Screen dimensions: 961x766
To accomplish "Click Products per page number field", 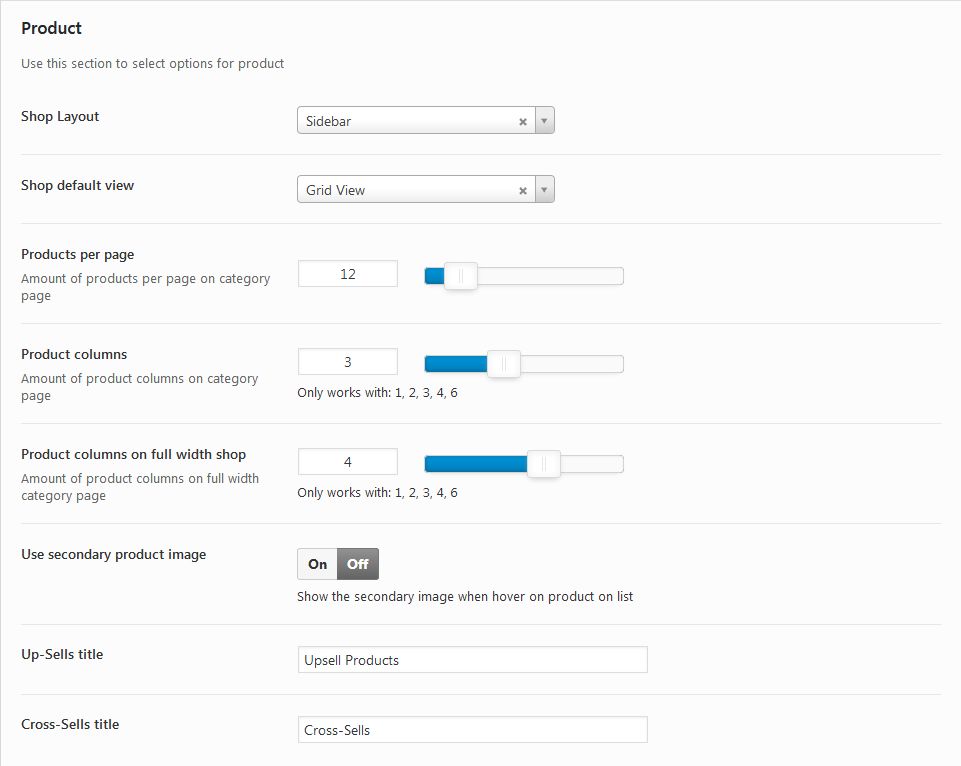I will 348,274.
